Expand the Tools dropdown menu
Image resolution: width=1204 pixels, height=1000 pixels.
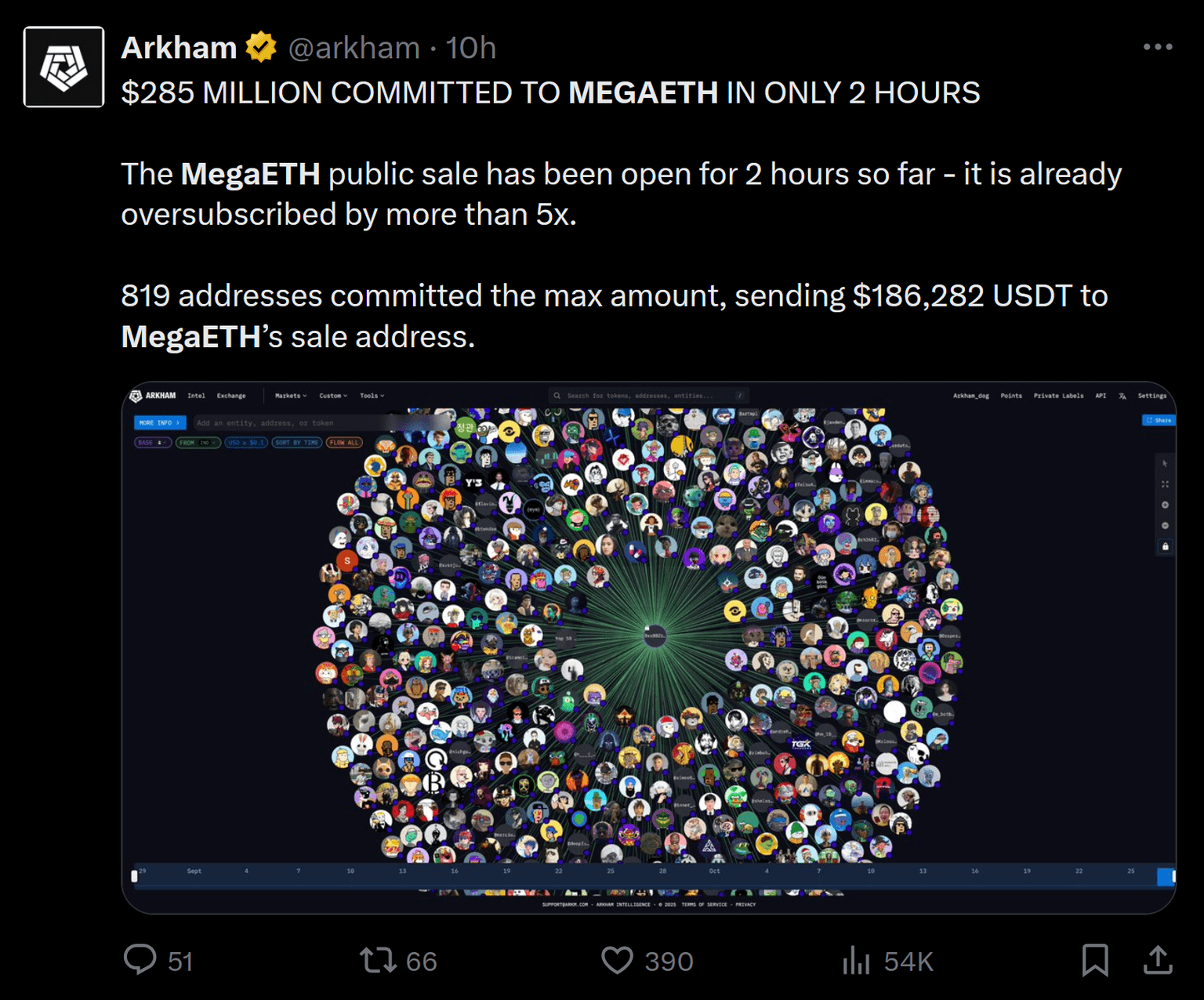pos(372,396)
